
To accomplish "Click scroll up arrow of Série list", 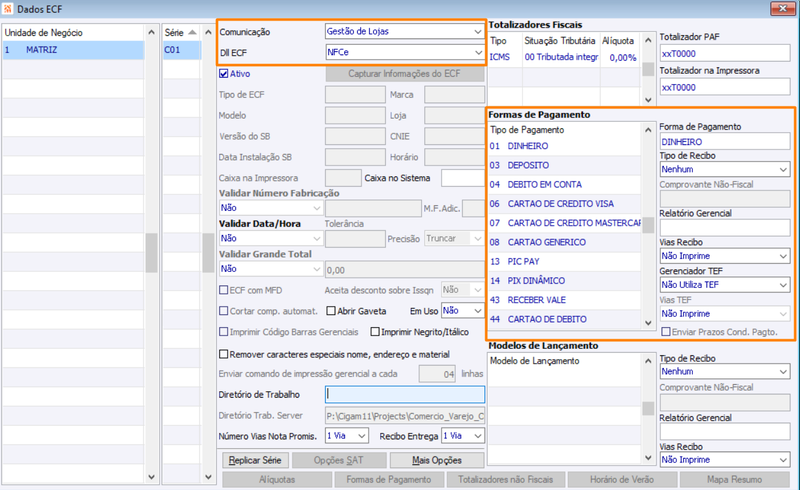I will coord(208,33).
